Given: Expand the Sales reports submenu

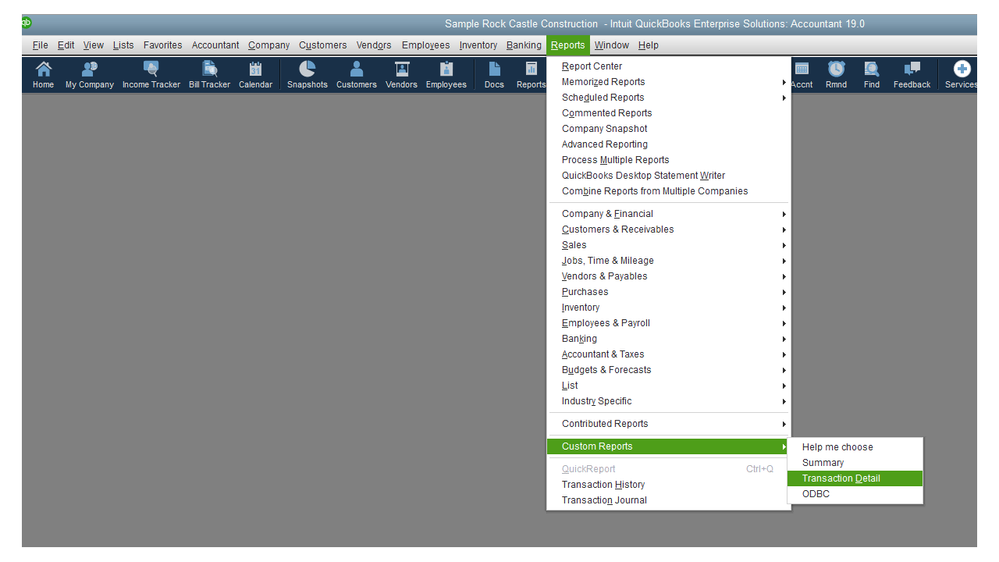Looking at the screenshot, I should click(x=669, y=245).
